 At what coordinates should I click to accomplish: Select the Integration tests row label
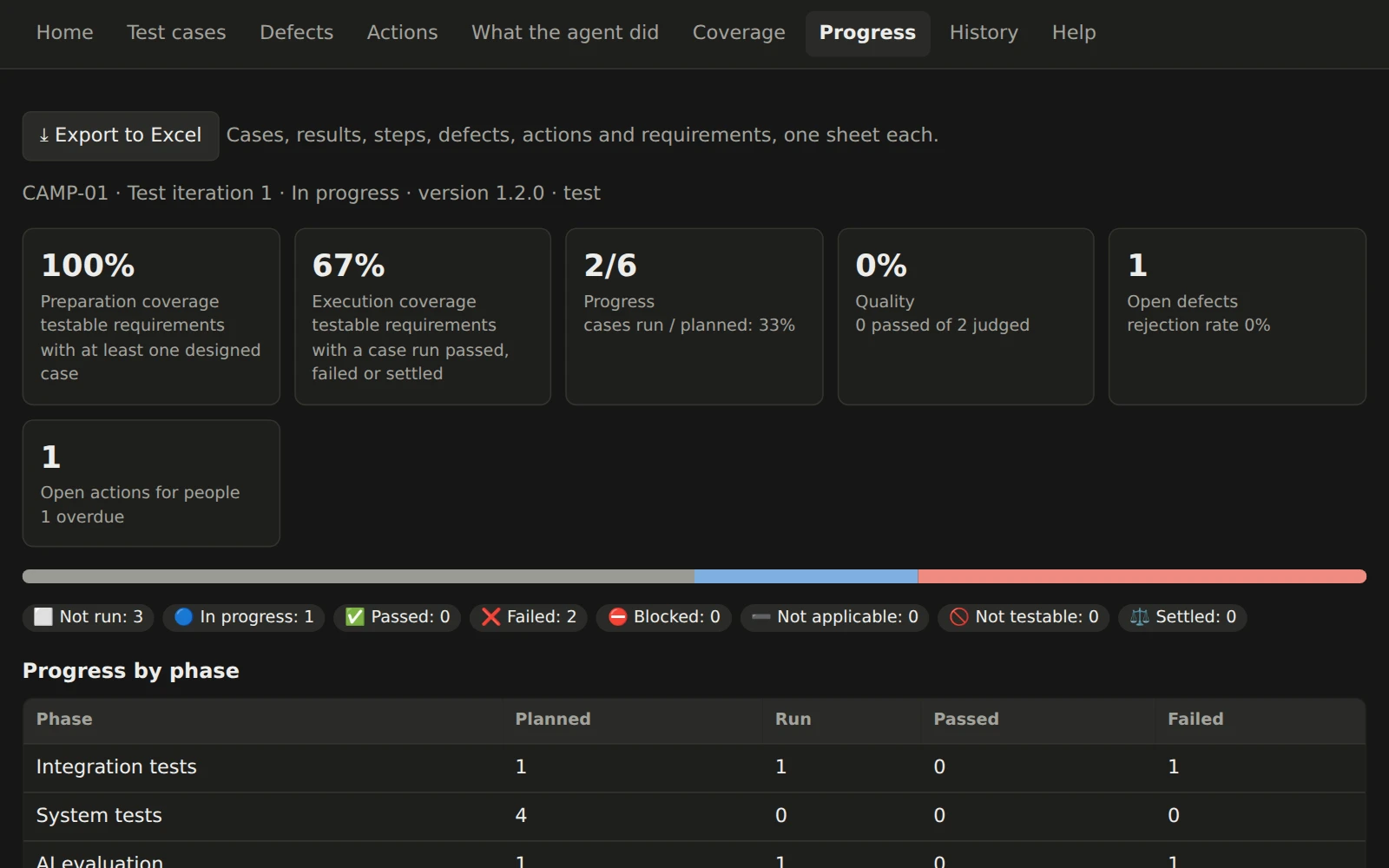point(116,767)
